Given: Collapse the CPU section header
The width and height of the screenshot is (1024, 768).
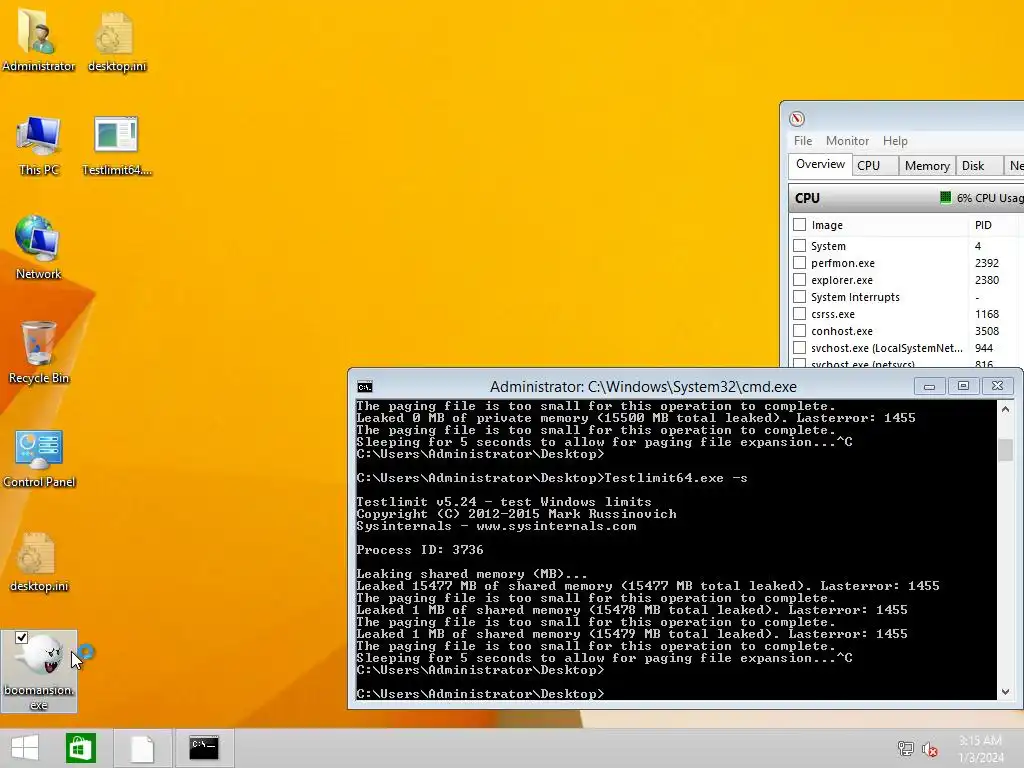Looking at the screenshot, I should click(x=906, y=198).
